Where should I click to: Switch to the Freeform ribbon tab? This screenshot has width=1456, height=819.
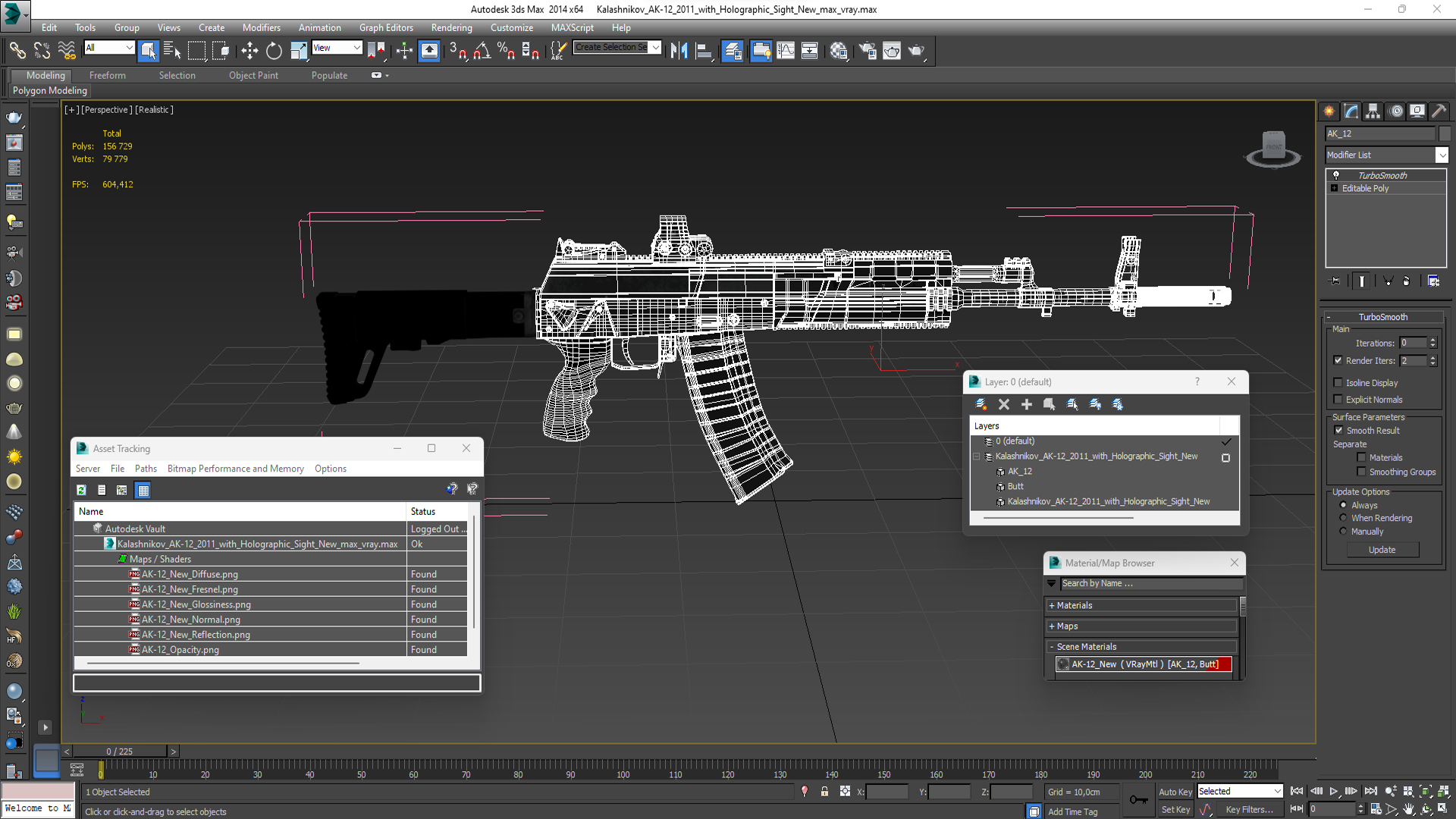[x=107, y=75]
